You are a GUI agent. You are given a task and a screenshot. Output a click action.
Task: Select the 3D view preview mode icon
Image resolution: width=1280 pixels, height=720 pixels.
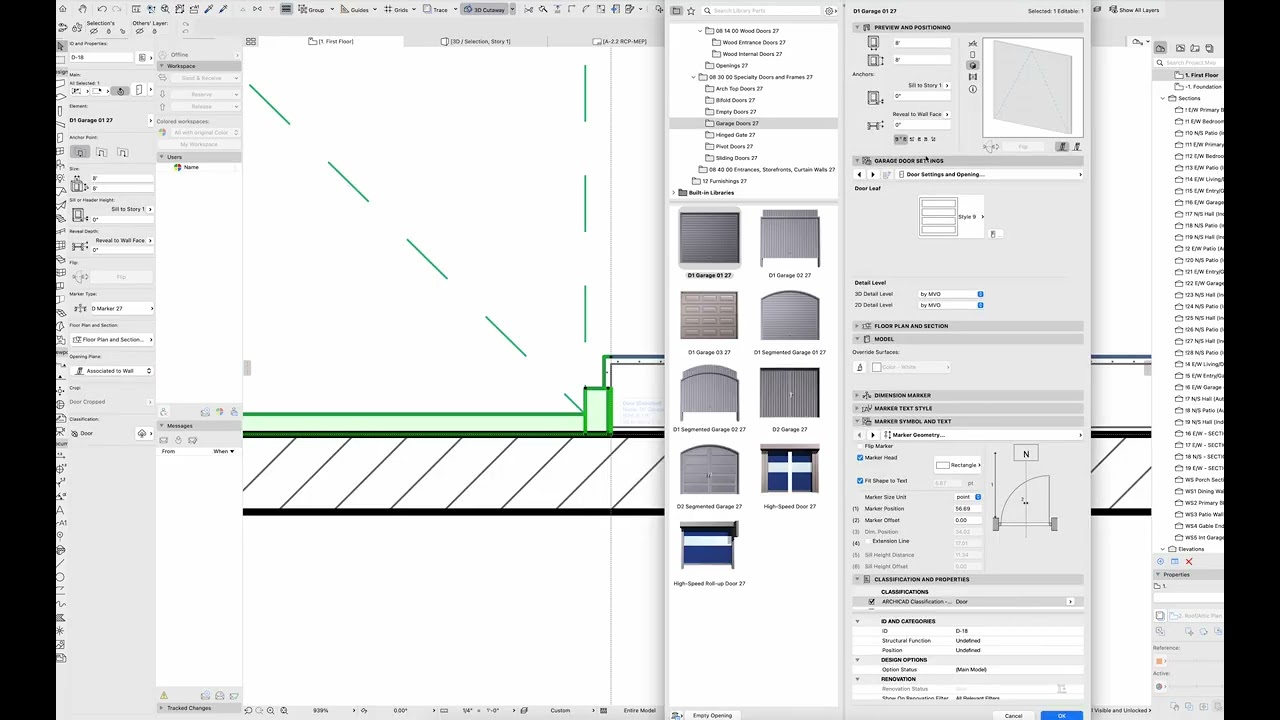(973, 65)
